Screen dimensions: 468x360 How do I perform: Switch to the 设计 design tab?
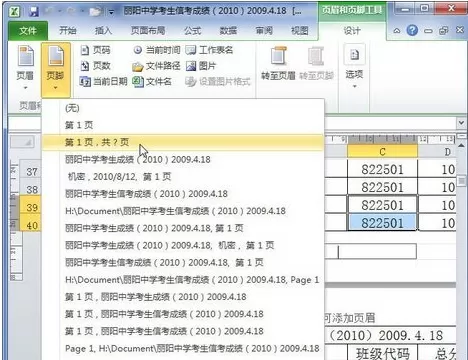click(352, 31)
